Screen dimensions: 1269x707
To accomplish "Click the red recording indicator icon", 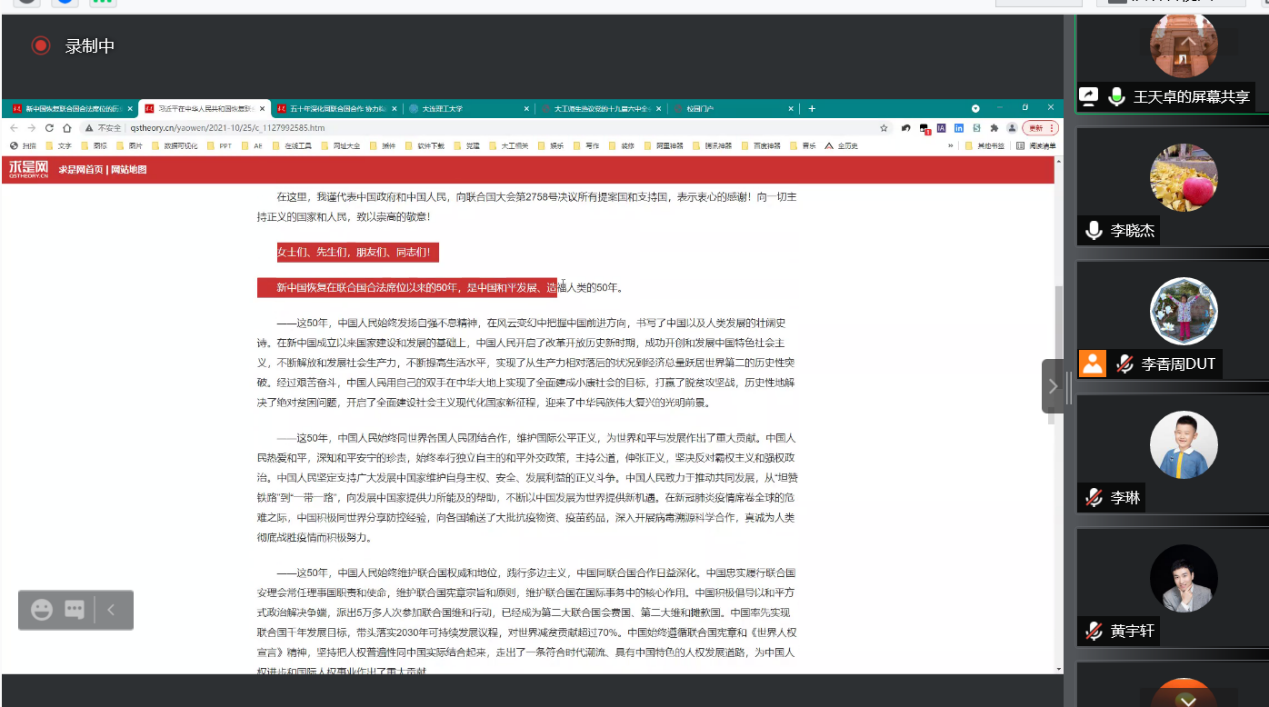I will click(40, 45).
